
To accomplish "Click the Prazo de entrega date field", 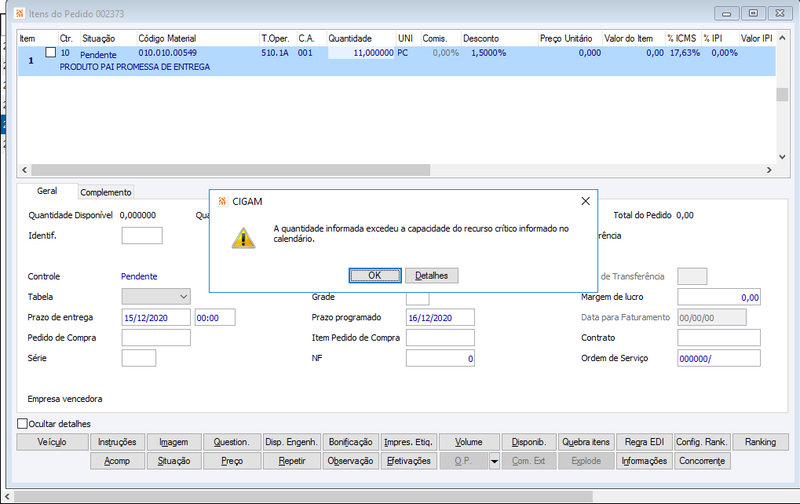I will tap(156, 317).
